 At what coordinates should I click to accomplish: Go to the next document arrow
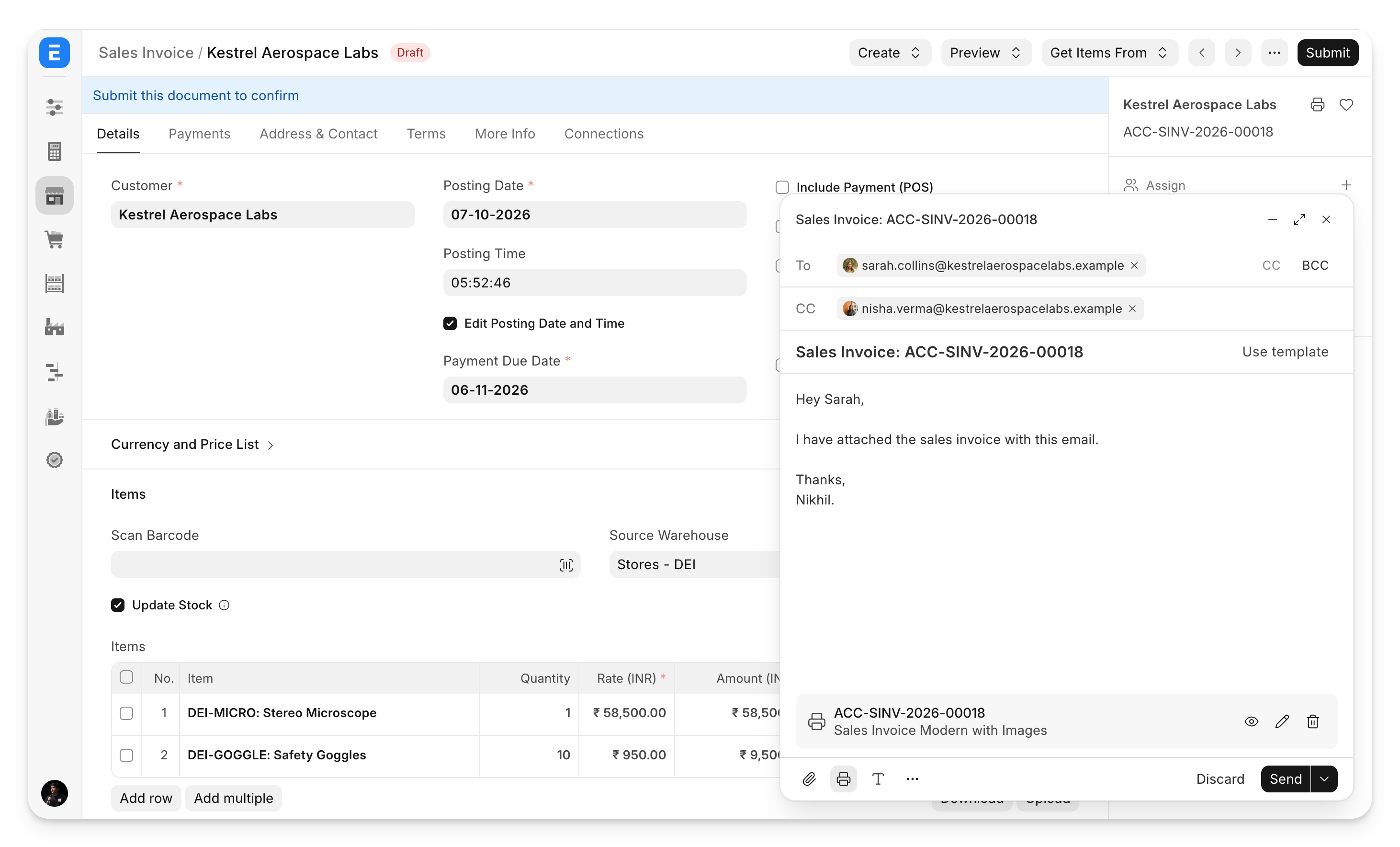click(1238, 53)
